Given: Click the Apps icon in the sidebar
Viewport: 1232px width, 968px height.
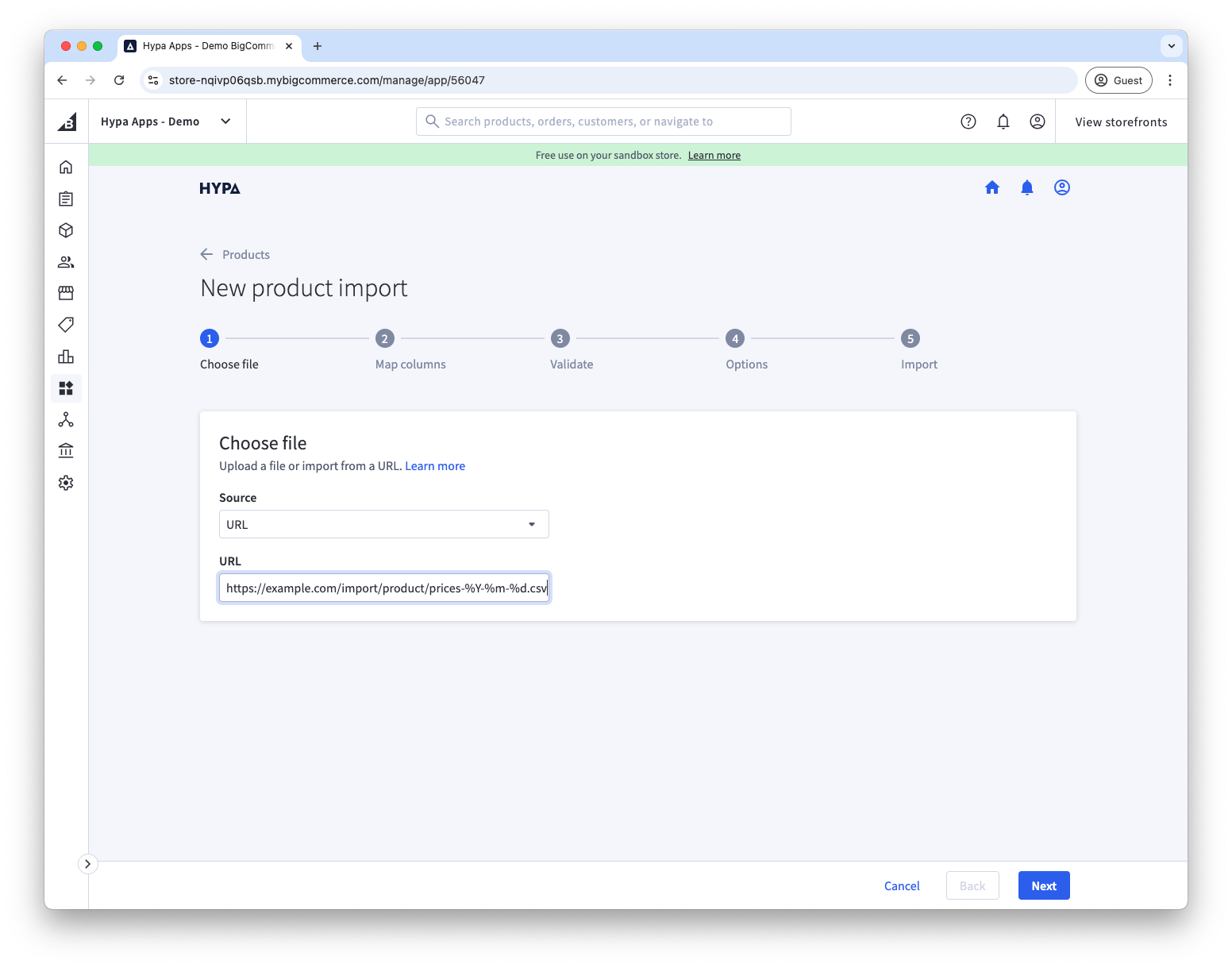Looking at the screenshot, I should click(66, 388).
